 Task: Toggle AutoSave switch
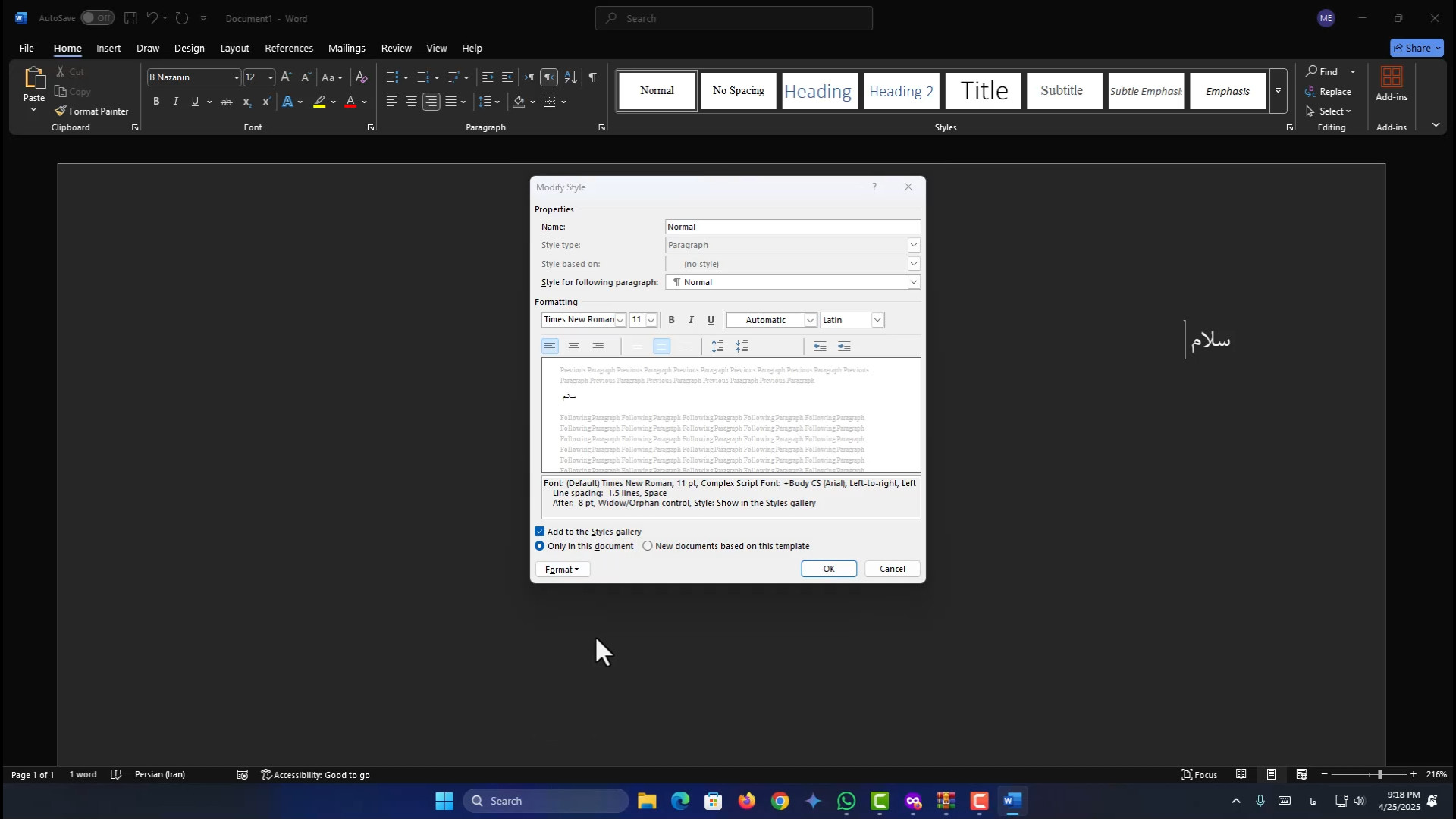(x=97, y=18)
